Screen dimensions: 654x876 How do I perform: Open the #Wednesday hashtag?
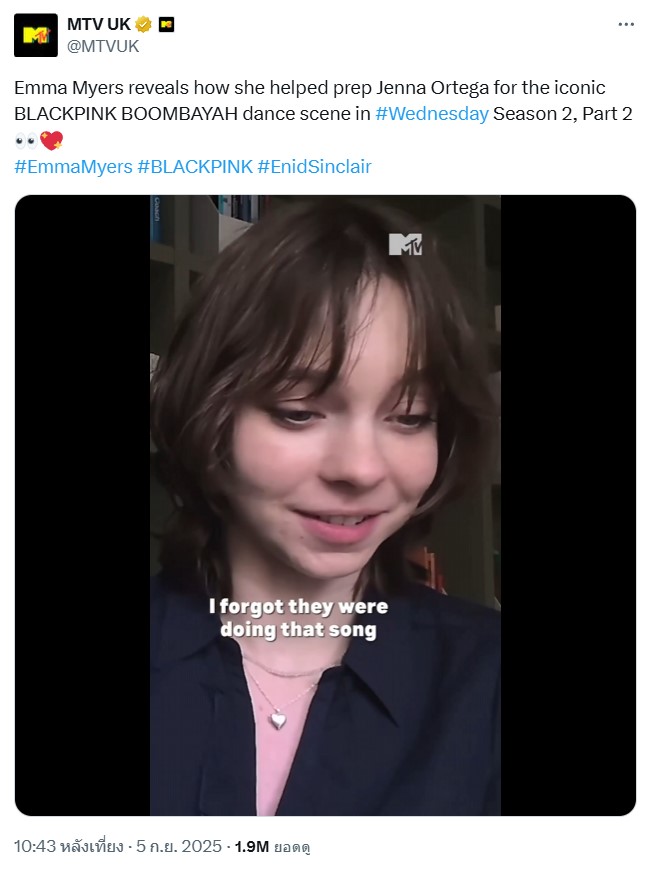click(432, 113)
